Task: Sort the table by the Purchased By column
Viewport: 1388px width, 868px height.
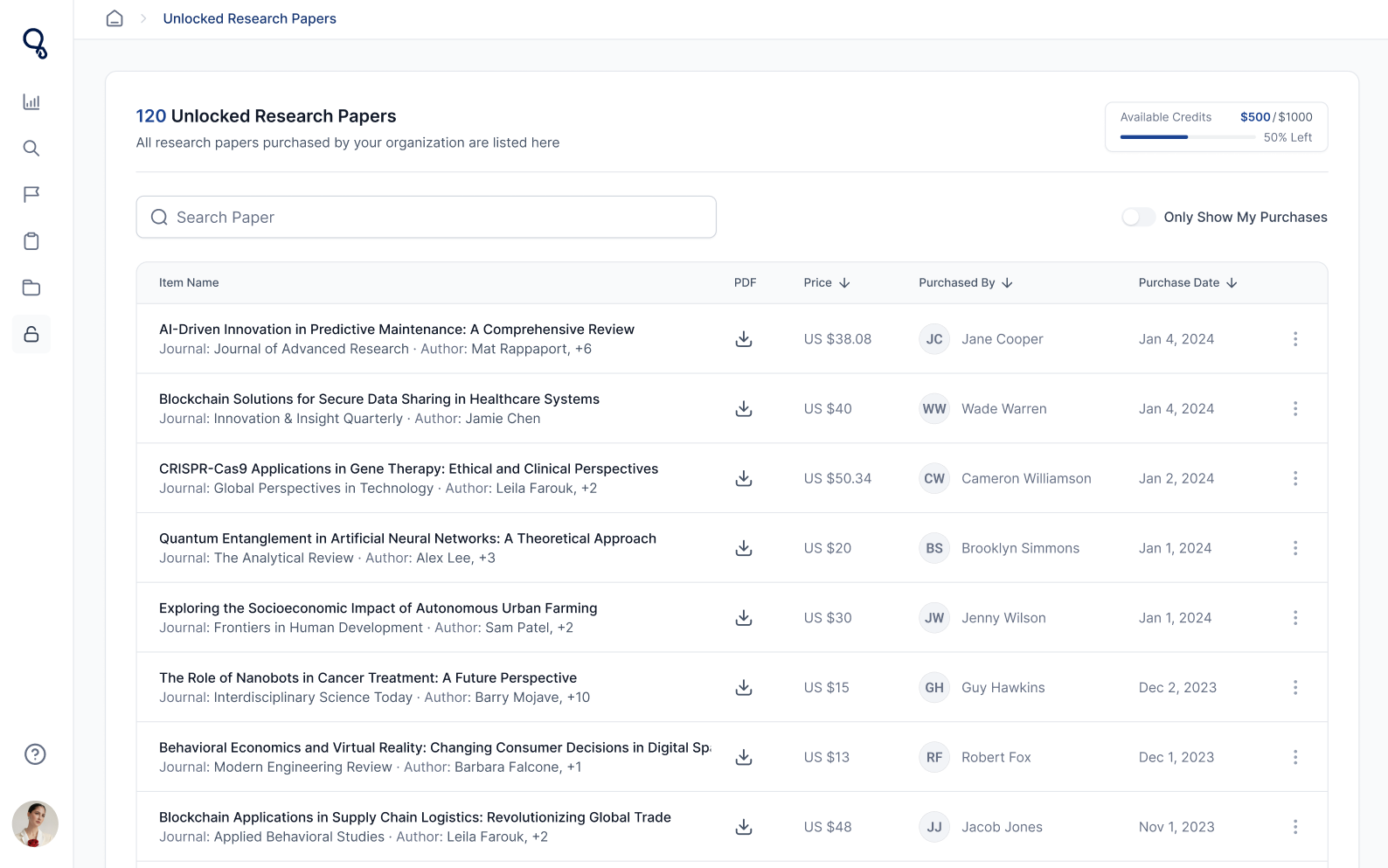Action: [x=966, y=283]
